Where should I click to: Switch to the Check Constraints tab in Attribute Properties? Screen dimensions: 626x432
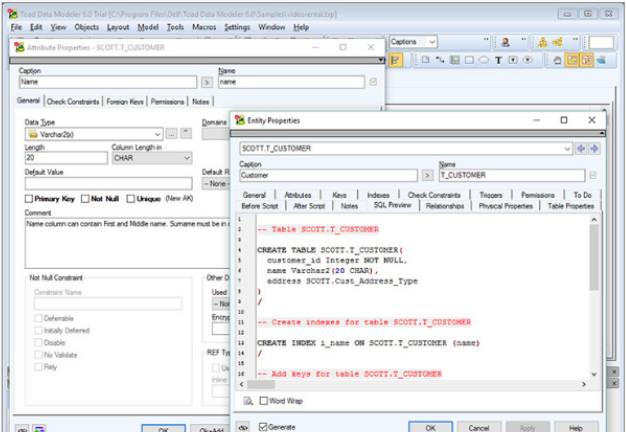(x=73, y=102)
